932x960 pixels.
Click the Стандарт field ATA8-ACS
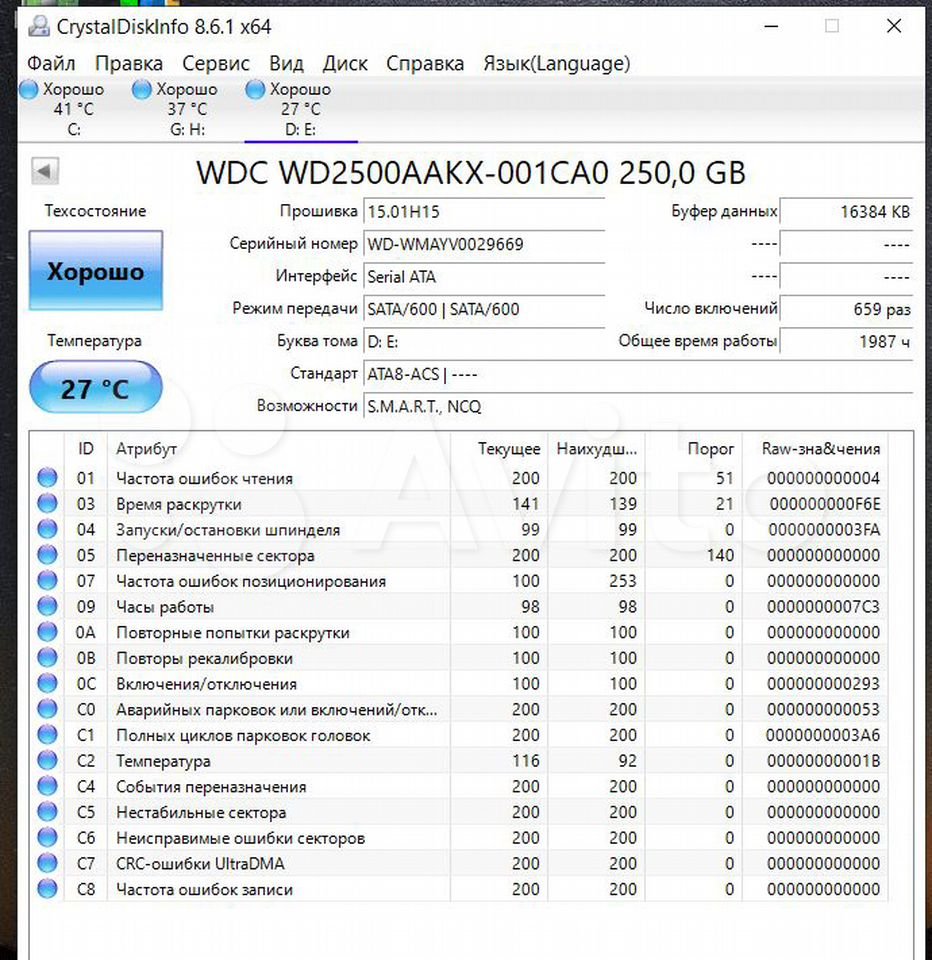click(638, 373)
